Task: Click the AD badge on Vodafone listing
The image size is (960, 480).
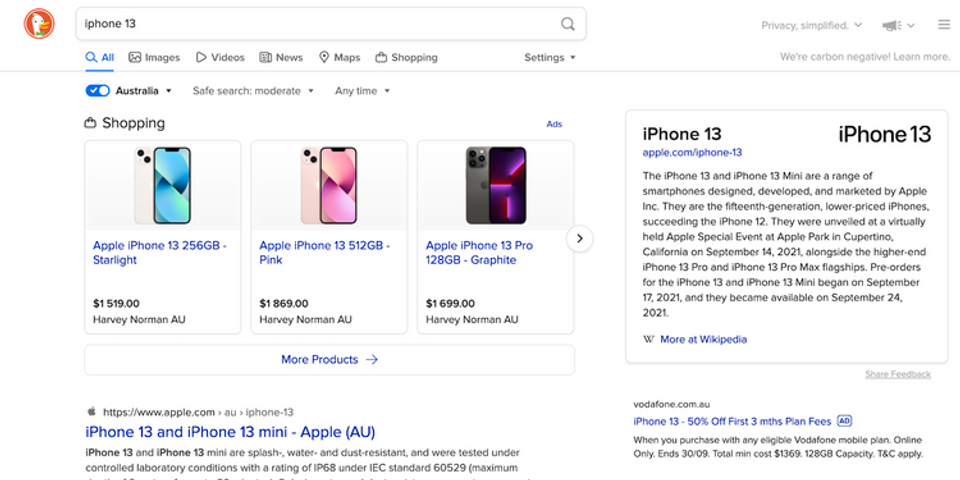Action: click(844, 421)
